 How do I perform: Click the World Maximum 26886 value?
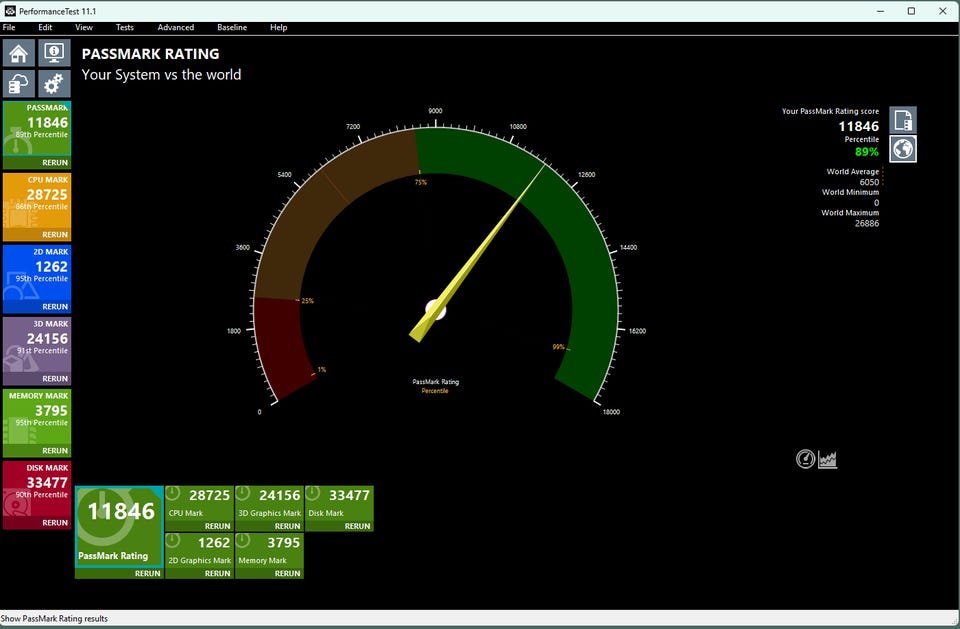click(866, 224)
